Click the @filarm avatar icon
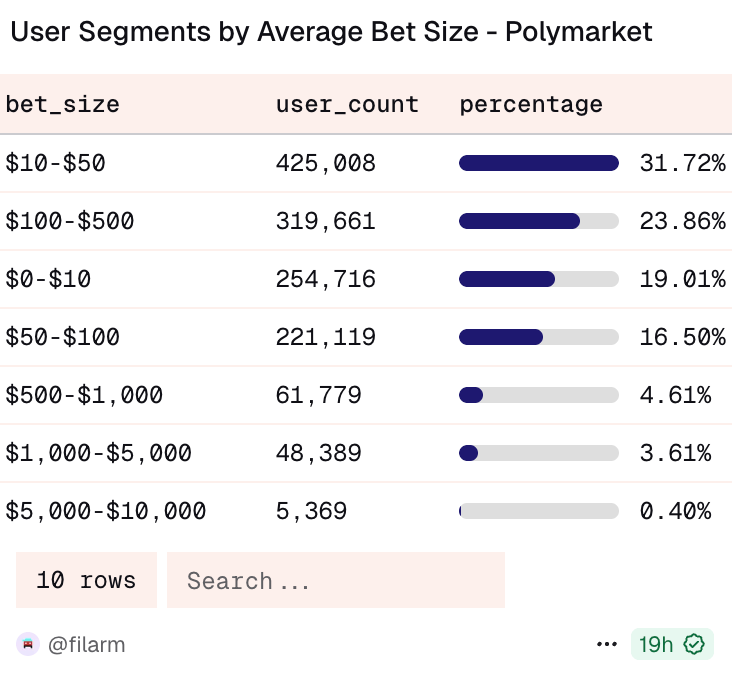This screenshot has height=678, width=732. point(27,645)
